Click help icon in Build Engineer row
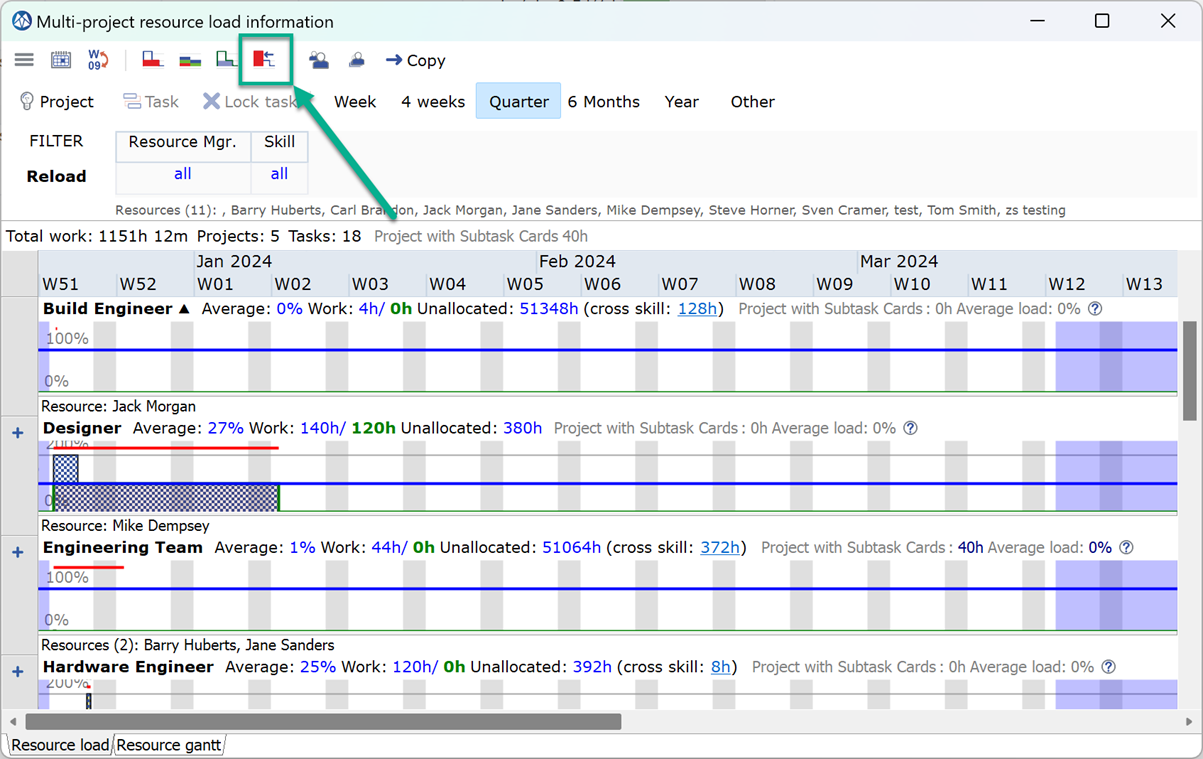This screenshot has height=759, width=1203. [x=1095, y=309]
